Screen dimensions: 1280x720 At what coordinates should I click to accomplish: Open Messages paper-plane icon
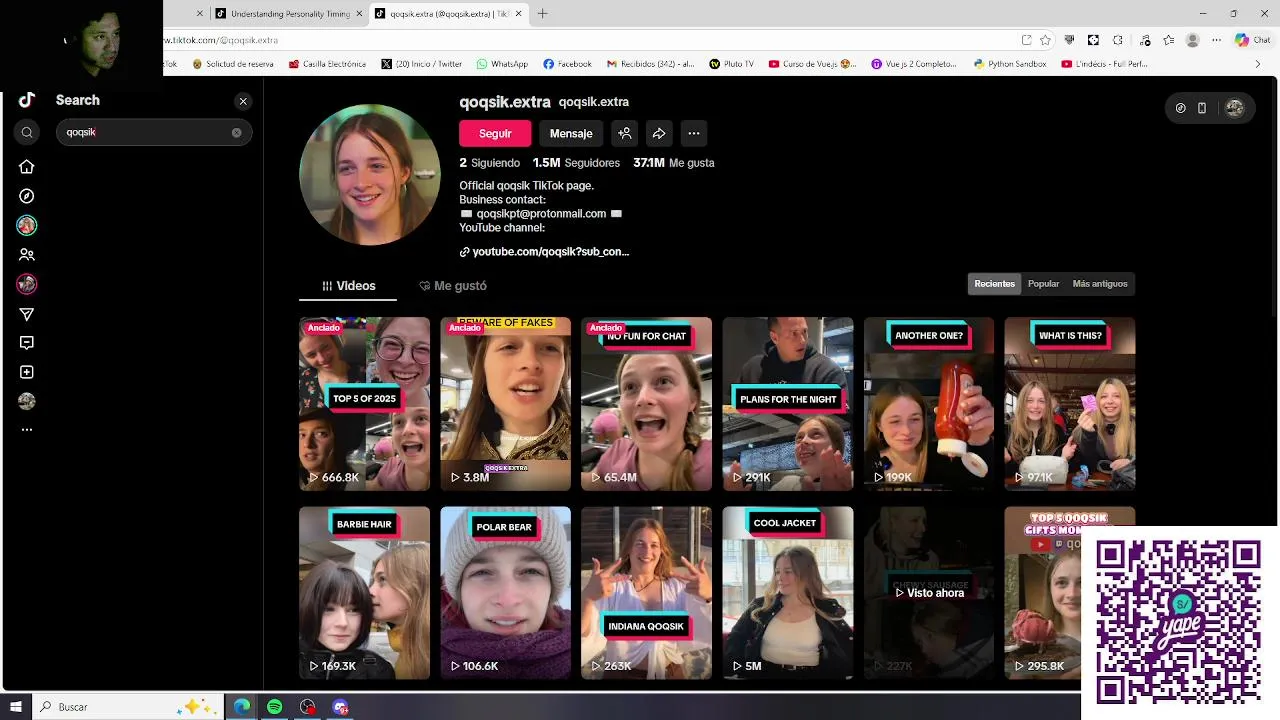(27, 314)
